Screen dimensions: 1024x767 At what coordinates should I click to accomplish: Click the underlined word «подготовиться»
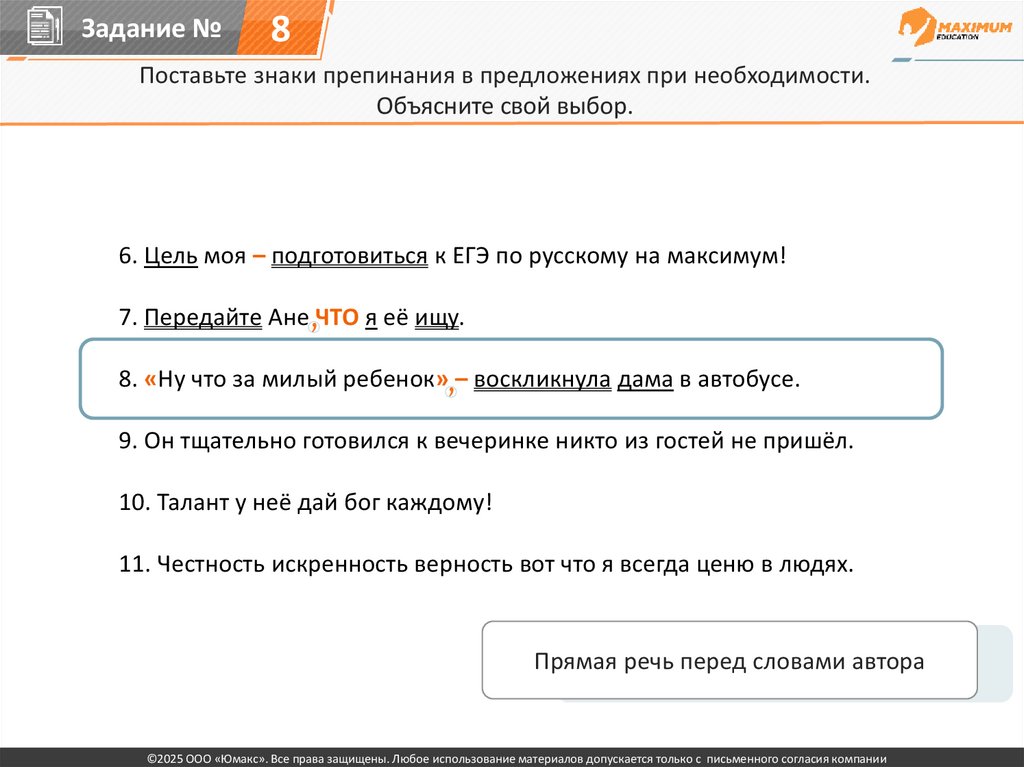click(x=349, y=257)
